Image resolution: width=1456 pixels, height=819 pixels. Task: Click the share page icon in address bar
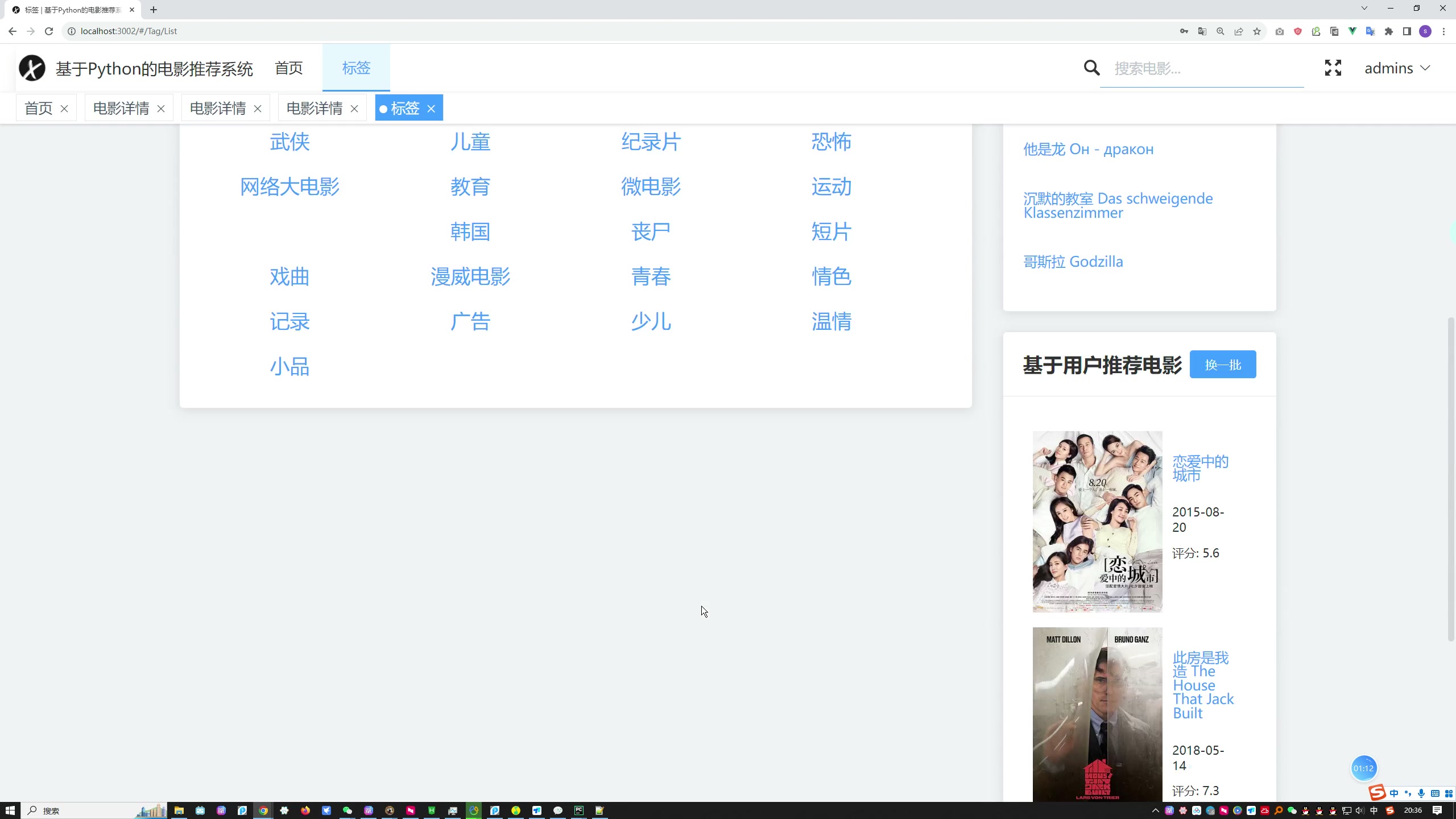1239,31
